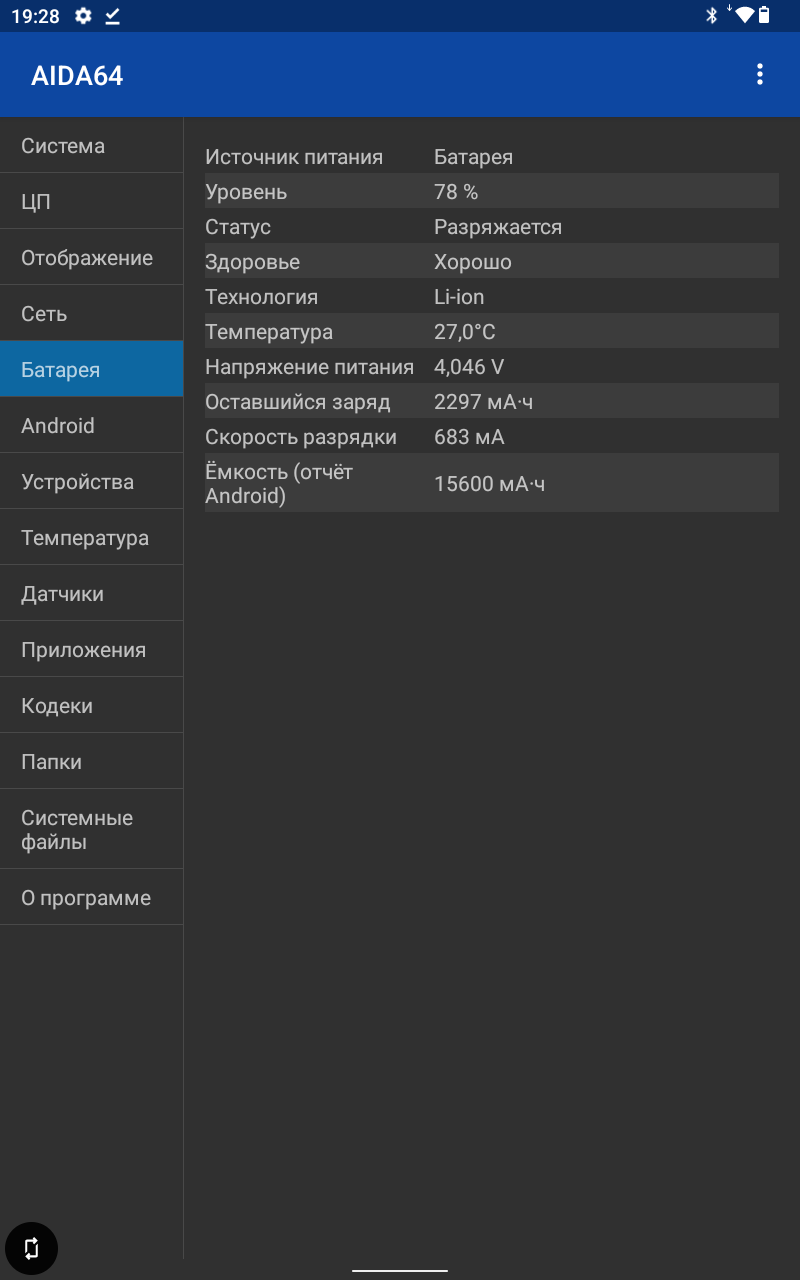Open the Датчики sensors list

pos(91,594)
